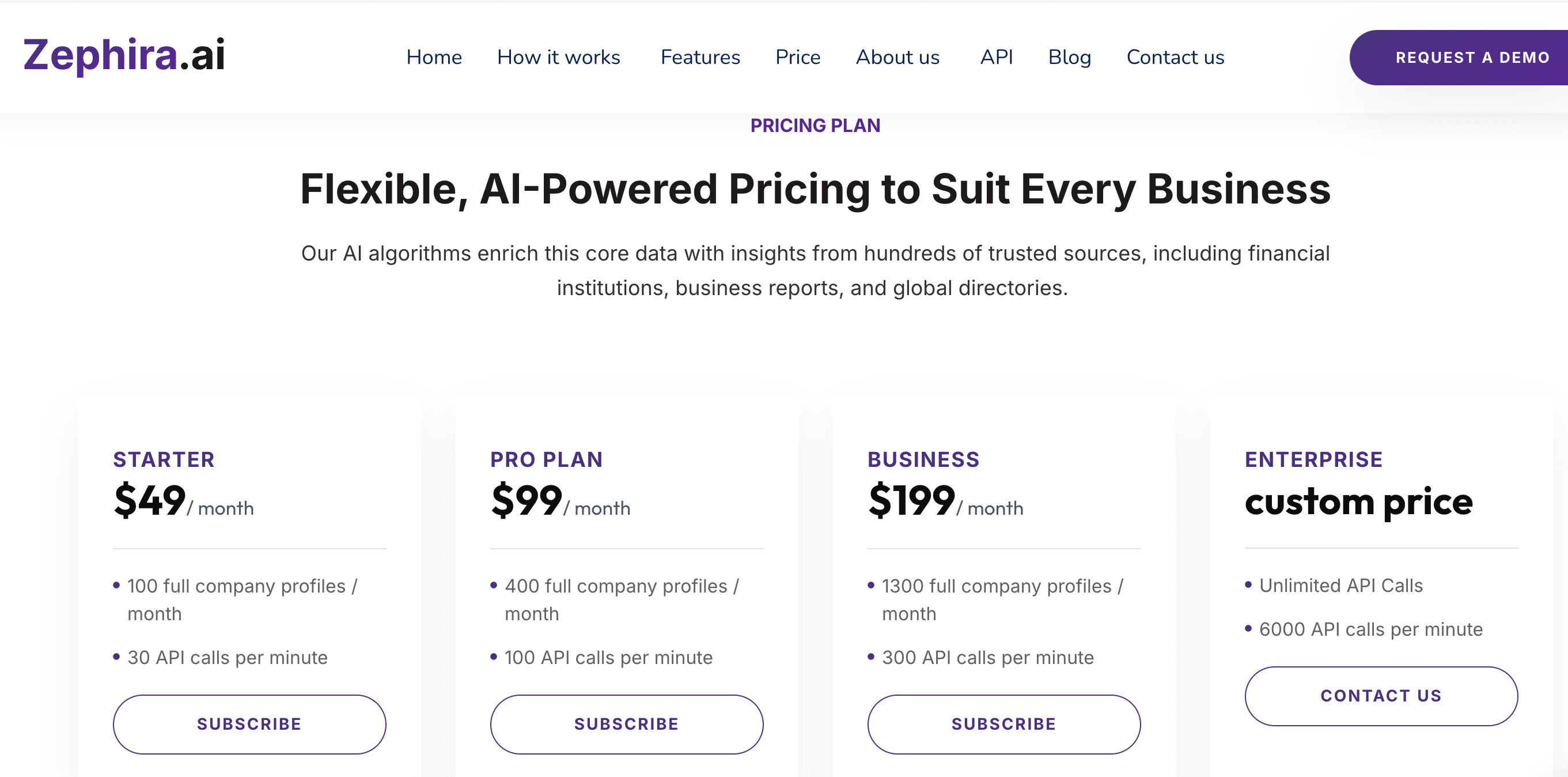Click the $99 per month price
Screen dimensions: 1568x777
point(560,501)
